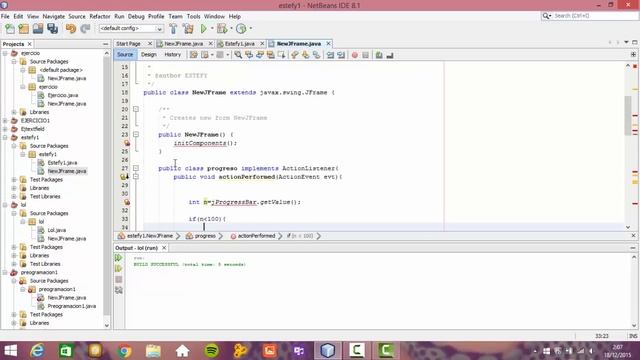Image resolution: width=640 pixels, height=360 pixels.
Task: Collapse code fold at line 27
Action: (136, 168)
